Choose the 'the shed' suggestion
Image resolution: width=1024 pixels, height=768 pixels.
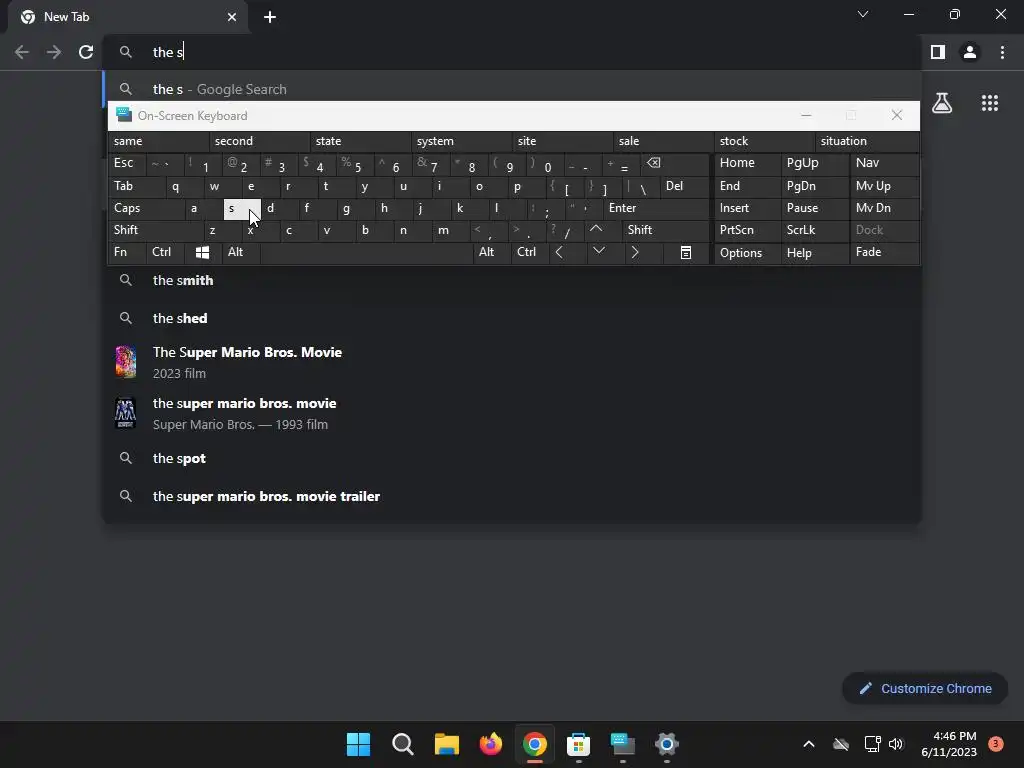click(x=512, y=318)
